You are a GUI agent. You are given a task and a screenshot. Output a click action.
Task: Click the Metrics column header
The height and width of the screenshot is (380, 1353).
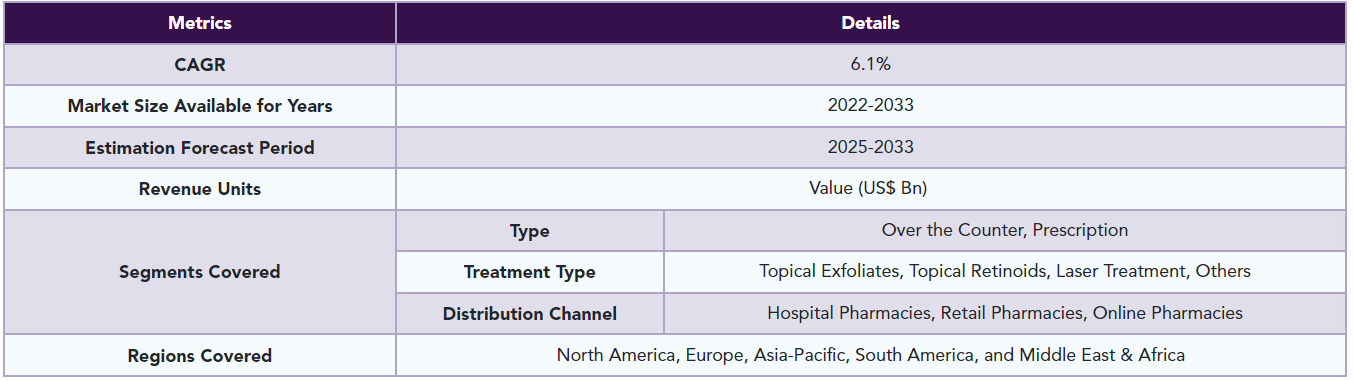click(x=200, y=23)
